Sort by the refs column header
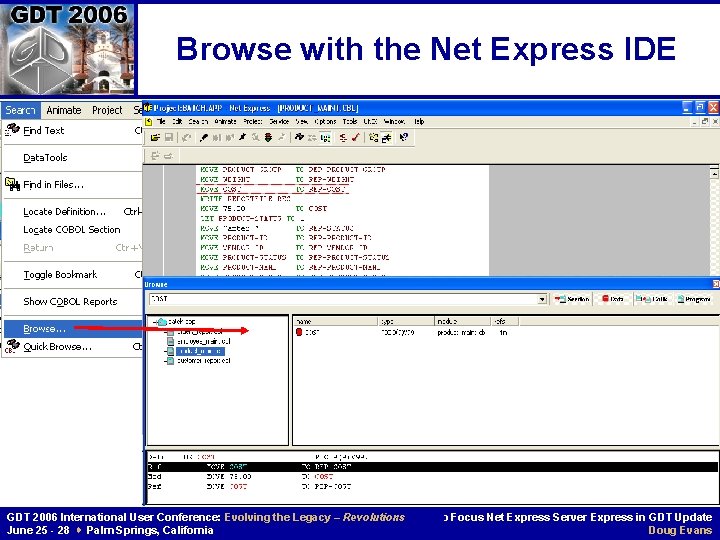 tap(505, 321)
